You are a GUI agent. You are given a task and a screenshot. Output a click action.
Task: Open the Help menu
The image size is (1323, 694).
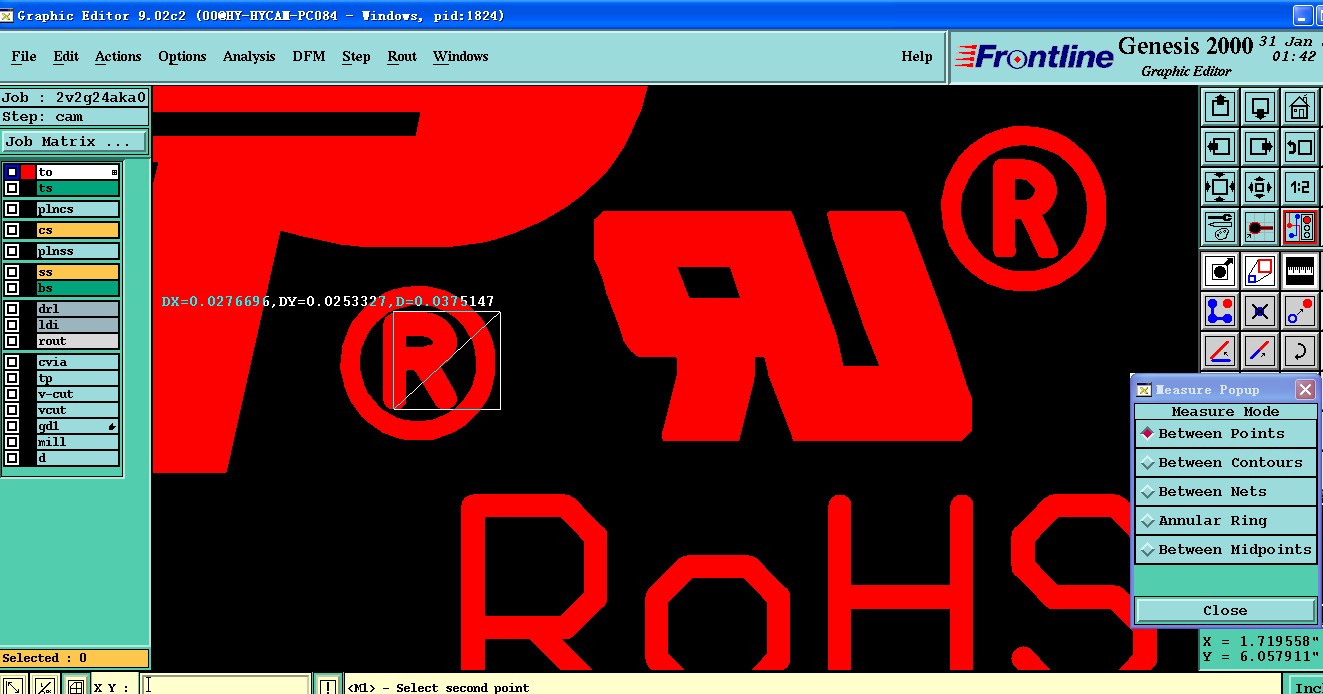pyautogui.click(x=917, y=56)
